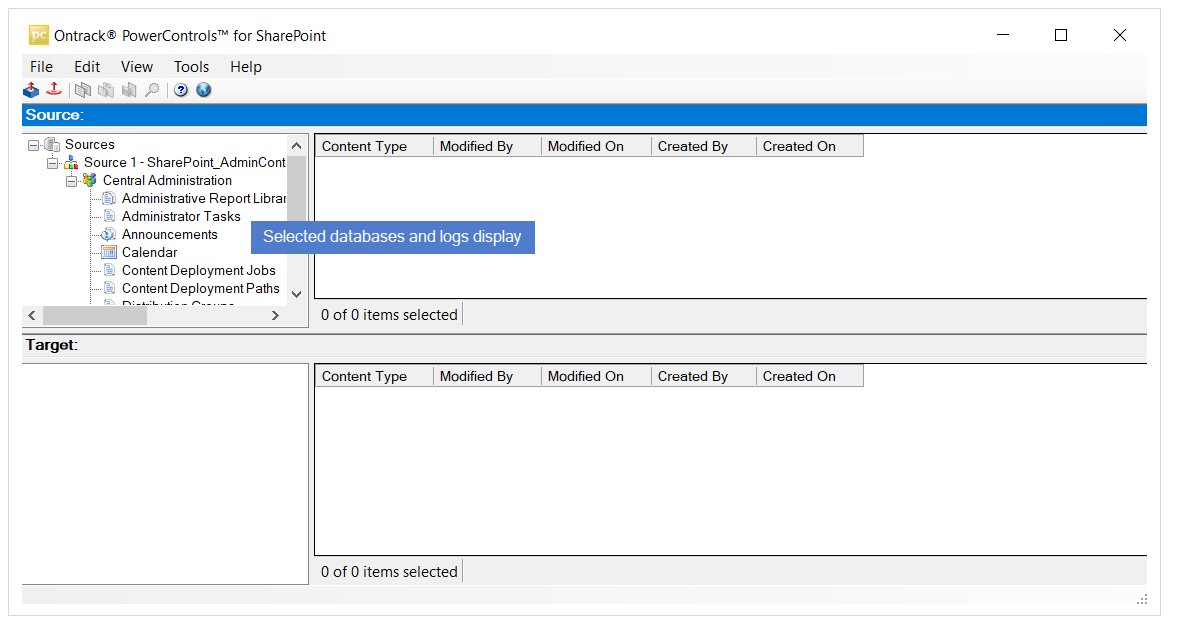Click Source pane '0 of 0 items selected' status

tap(389, 315)
